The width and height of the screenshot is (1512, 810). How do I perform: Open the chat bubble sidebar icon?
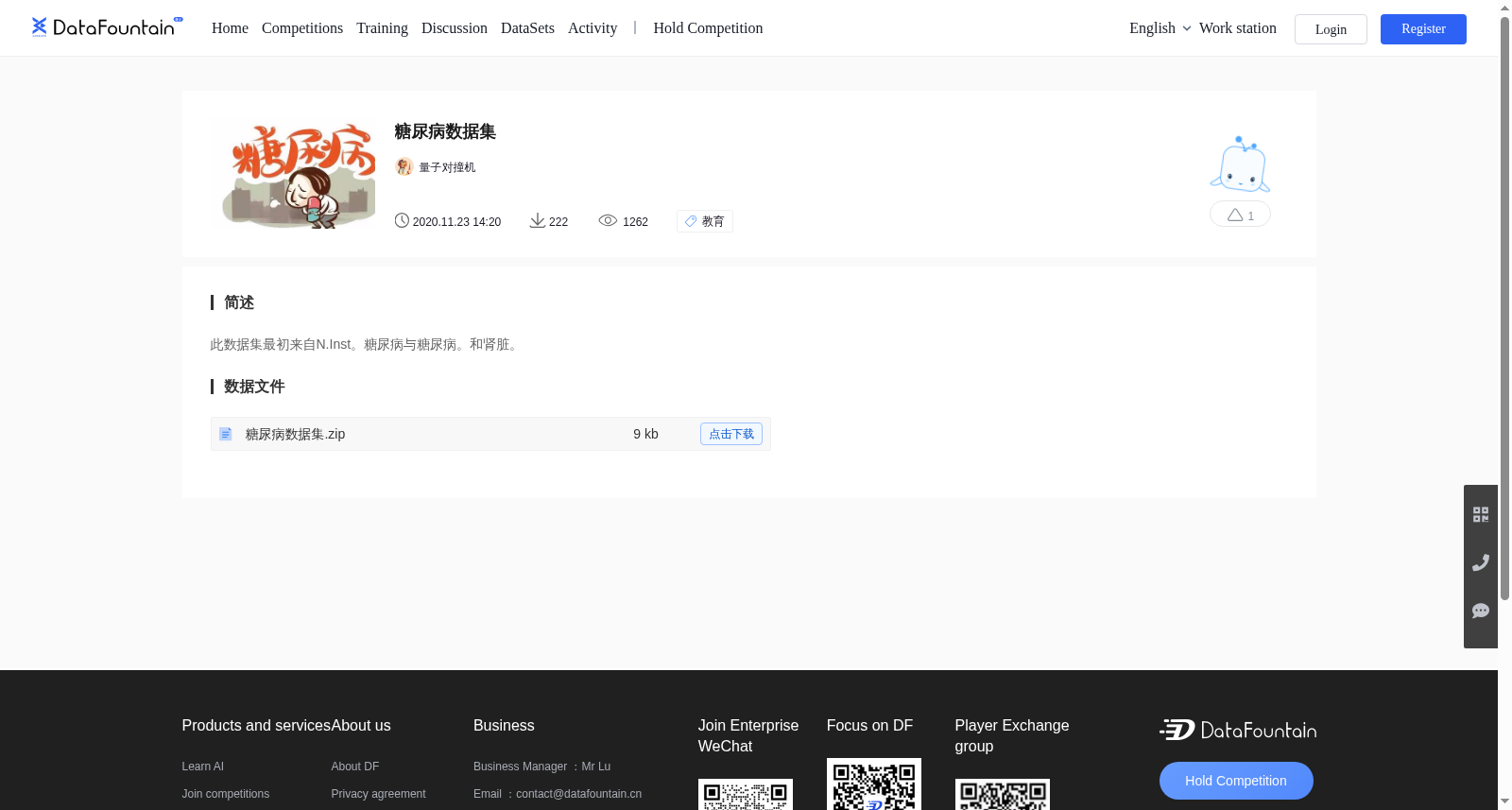1481,611
